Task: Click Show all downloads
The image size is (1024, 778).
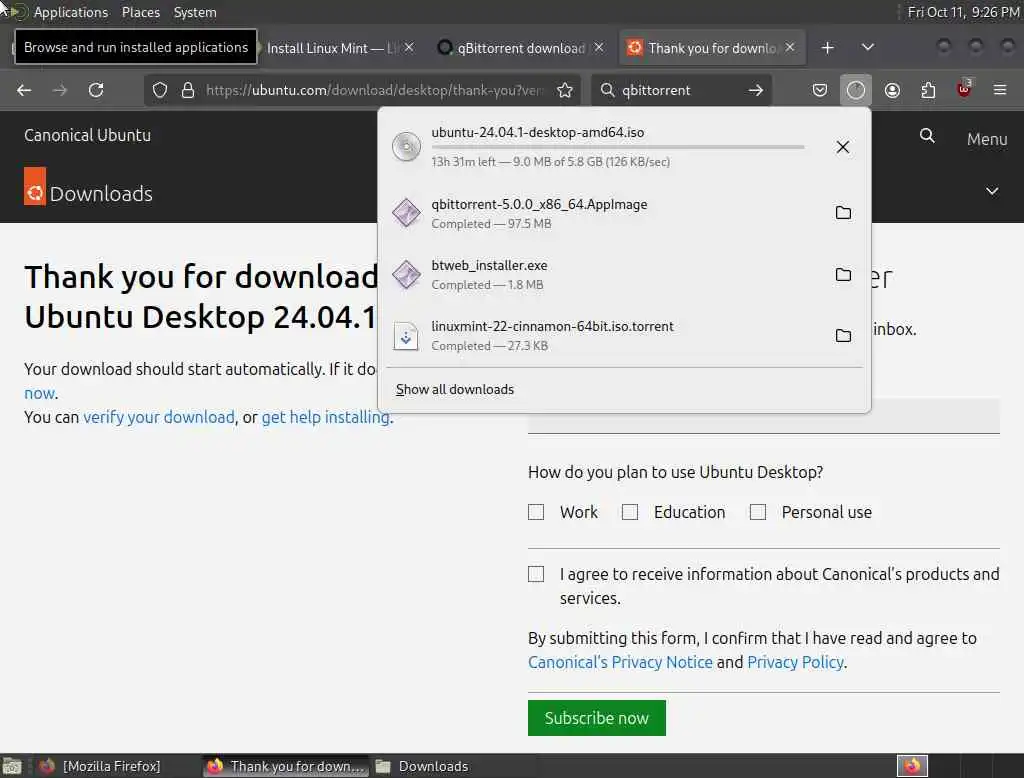Action: coord(455,389)
